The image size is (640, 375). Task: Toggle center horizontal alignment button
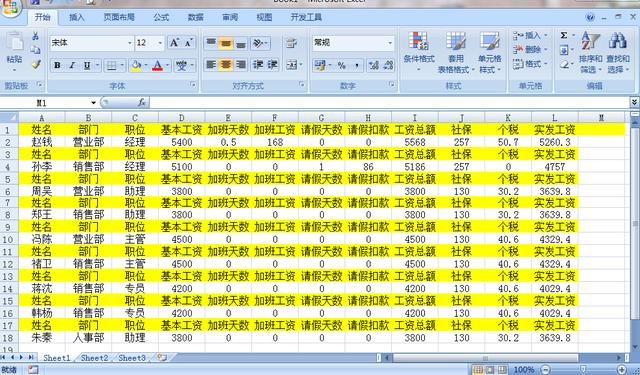click(x=226, y=65)
